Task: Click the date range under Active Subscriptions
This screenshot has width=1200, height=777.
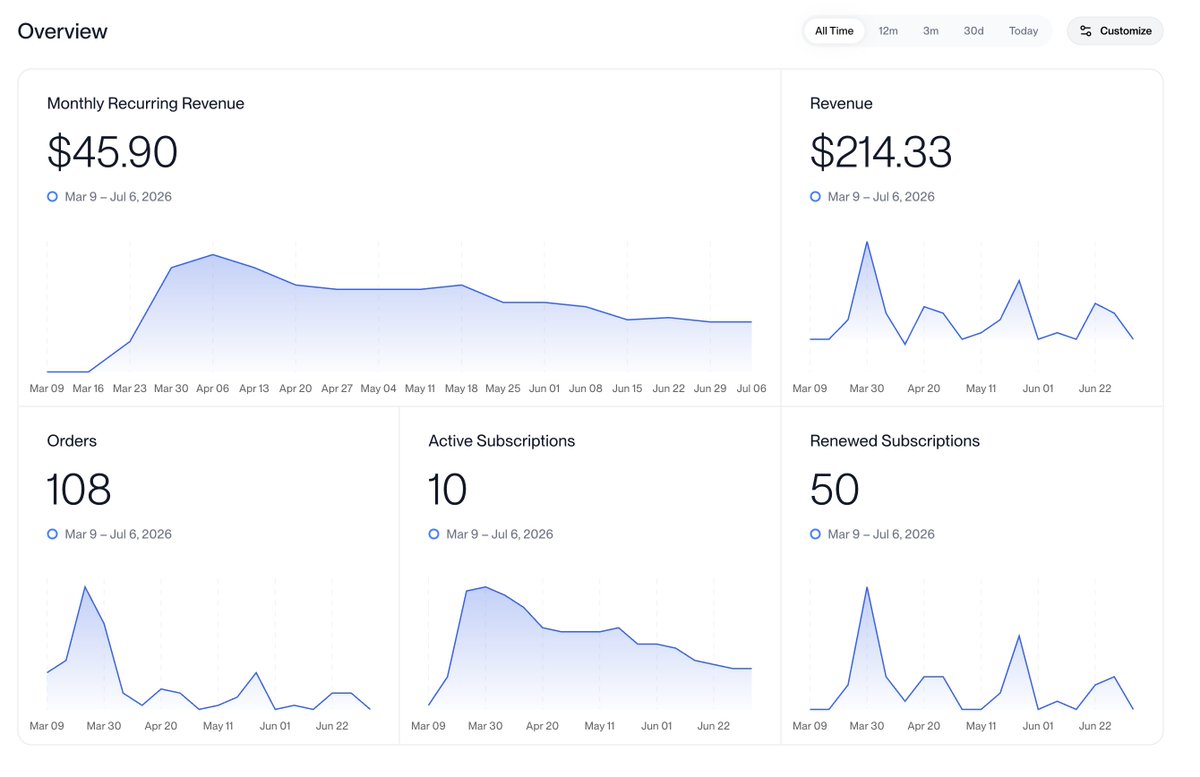Action: 500,534
